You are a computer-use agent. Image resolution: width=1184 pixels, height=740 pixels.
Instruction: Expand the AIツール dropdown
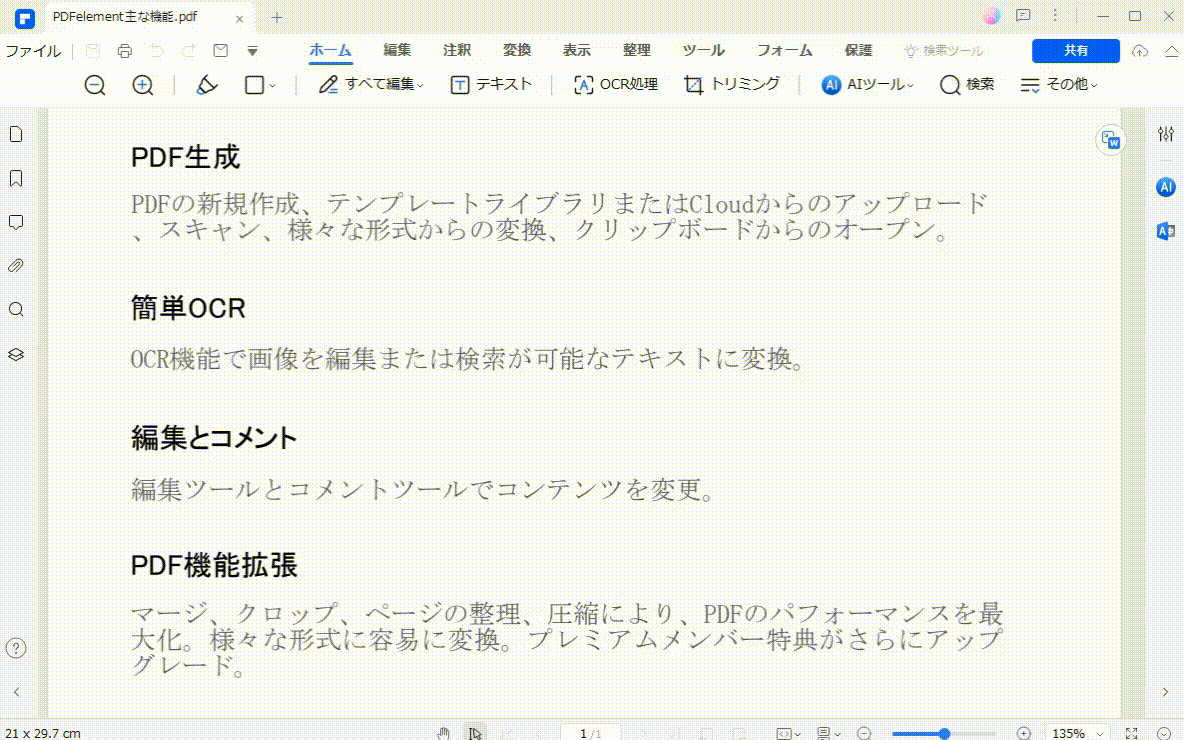click(x=868, y=85)
